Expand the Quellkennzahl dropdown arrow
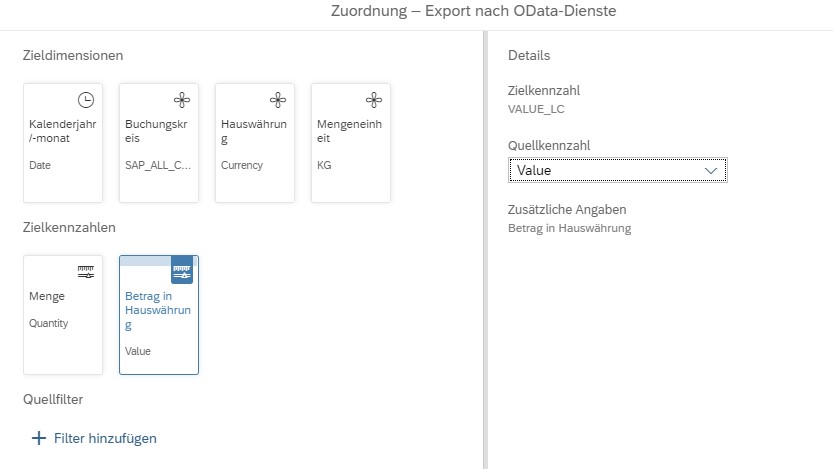Screen dimensions: 833x469 (711, 171)
